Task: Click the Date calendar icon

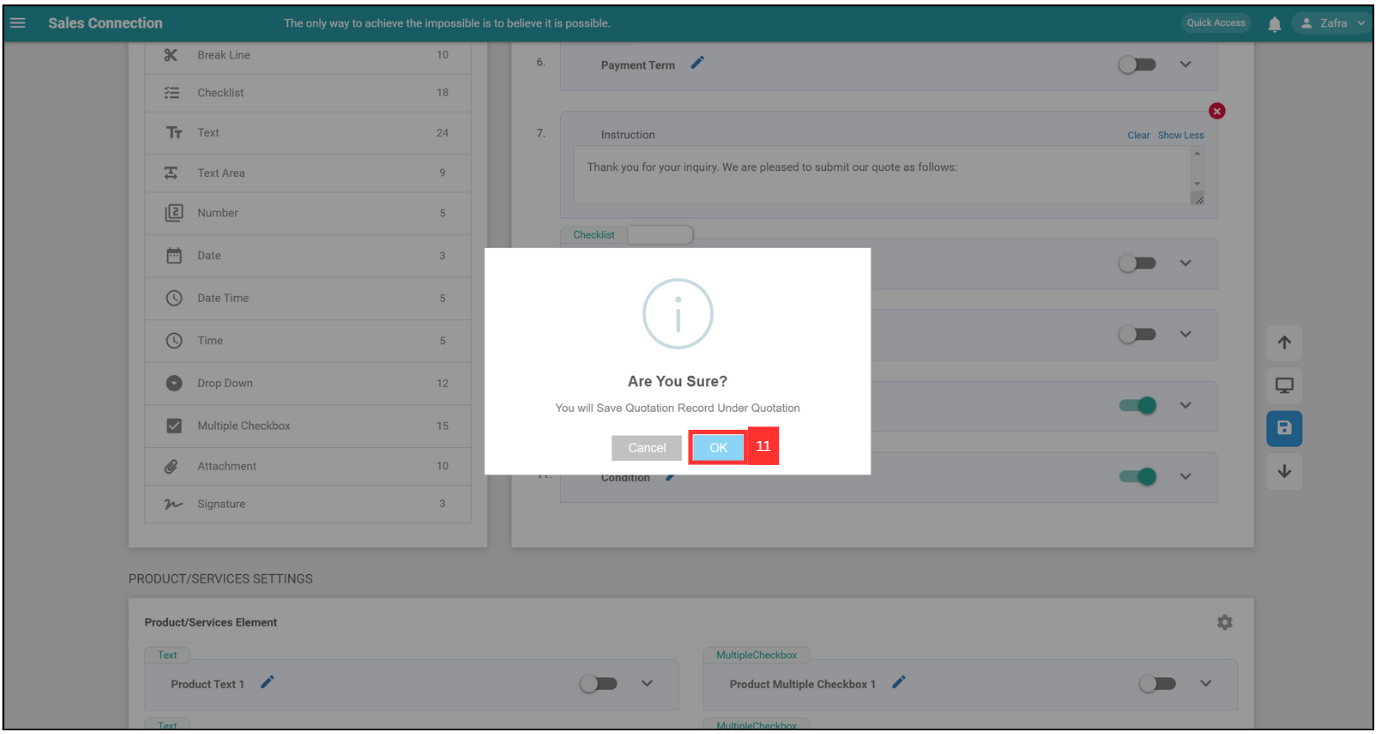Action: [x=174, y=256]
